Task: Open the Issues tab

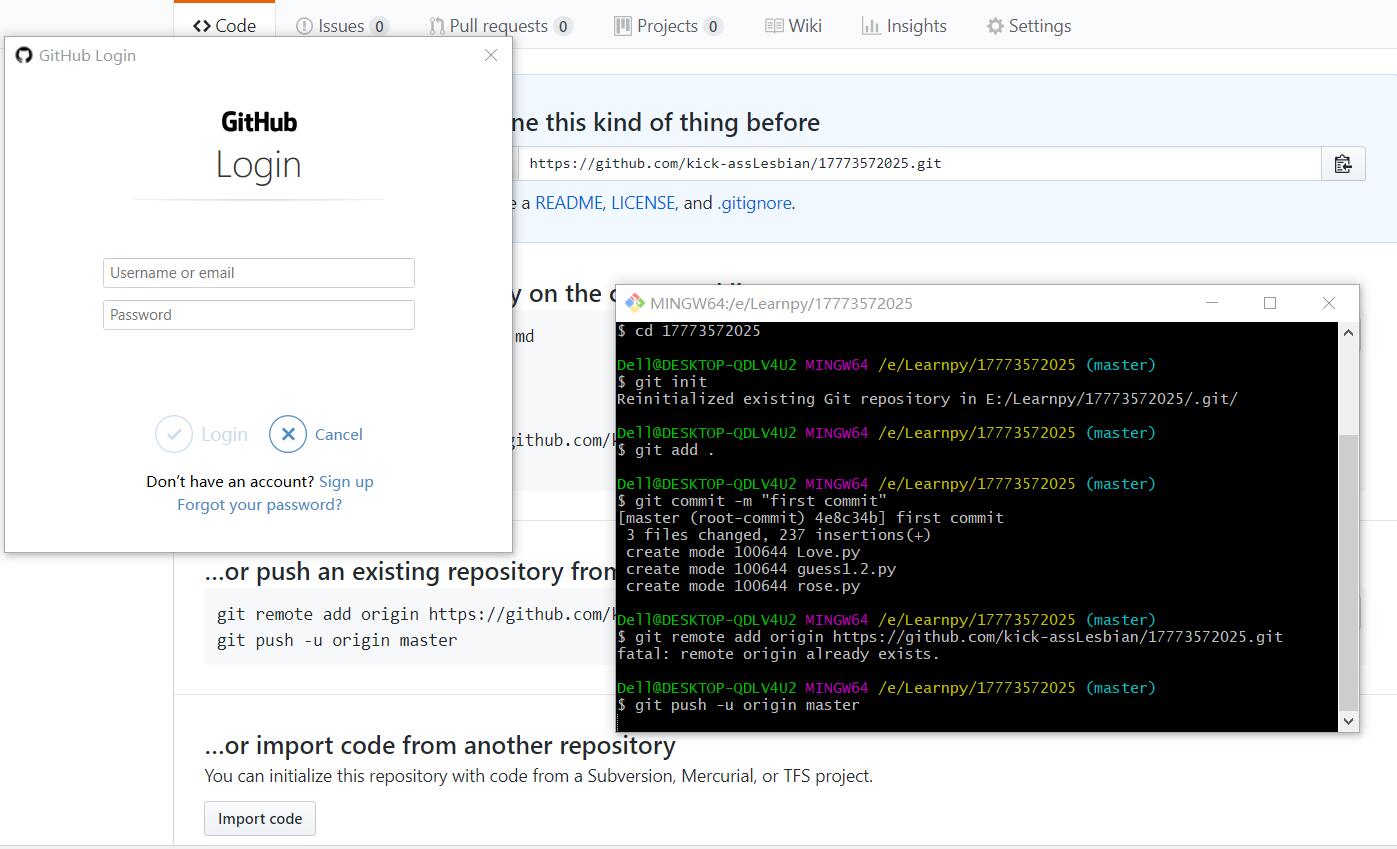Action: 342,26
